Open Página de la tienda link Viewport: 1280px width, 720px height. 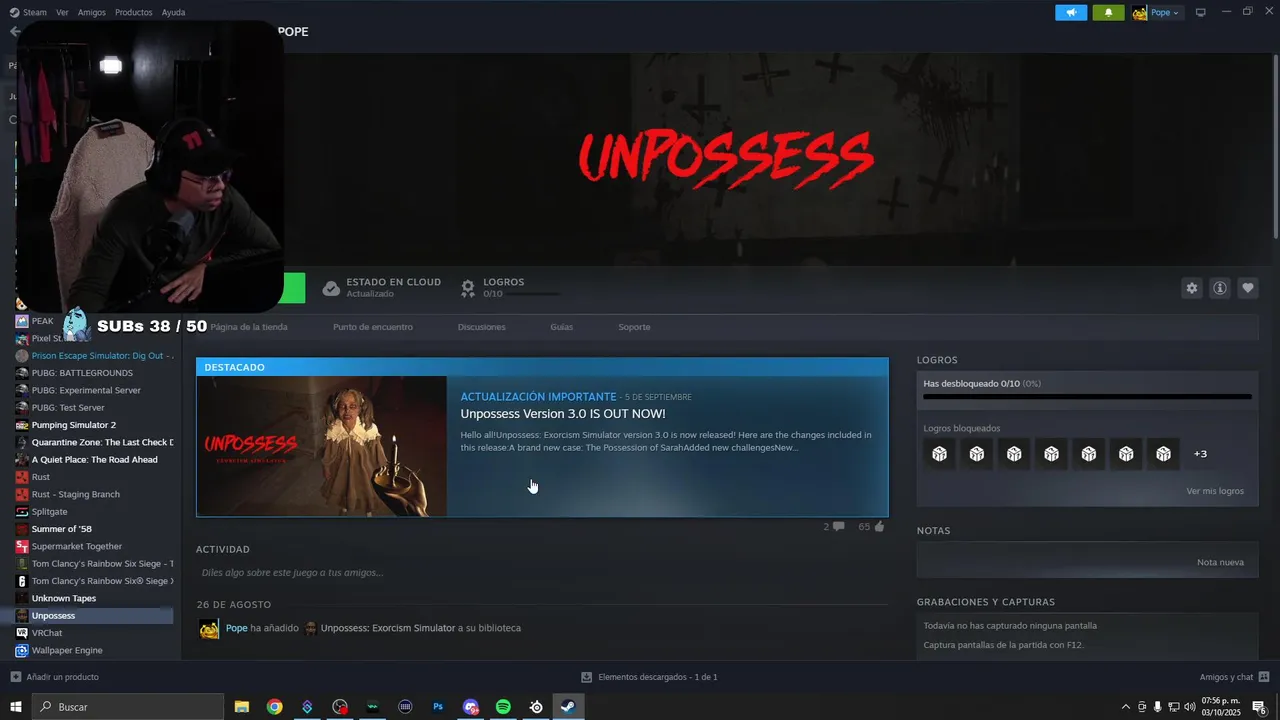(249, 327)
